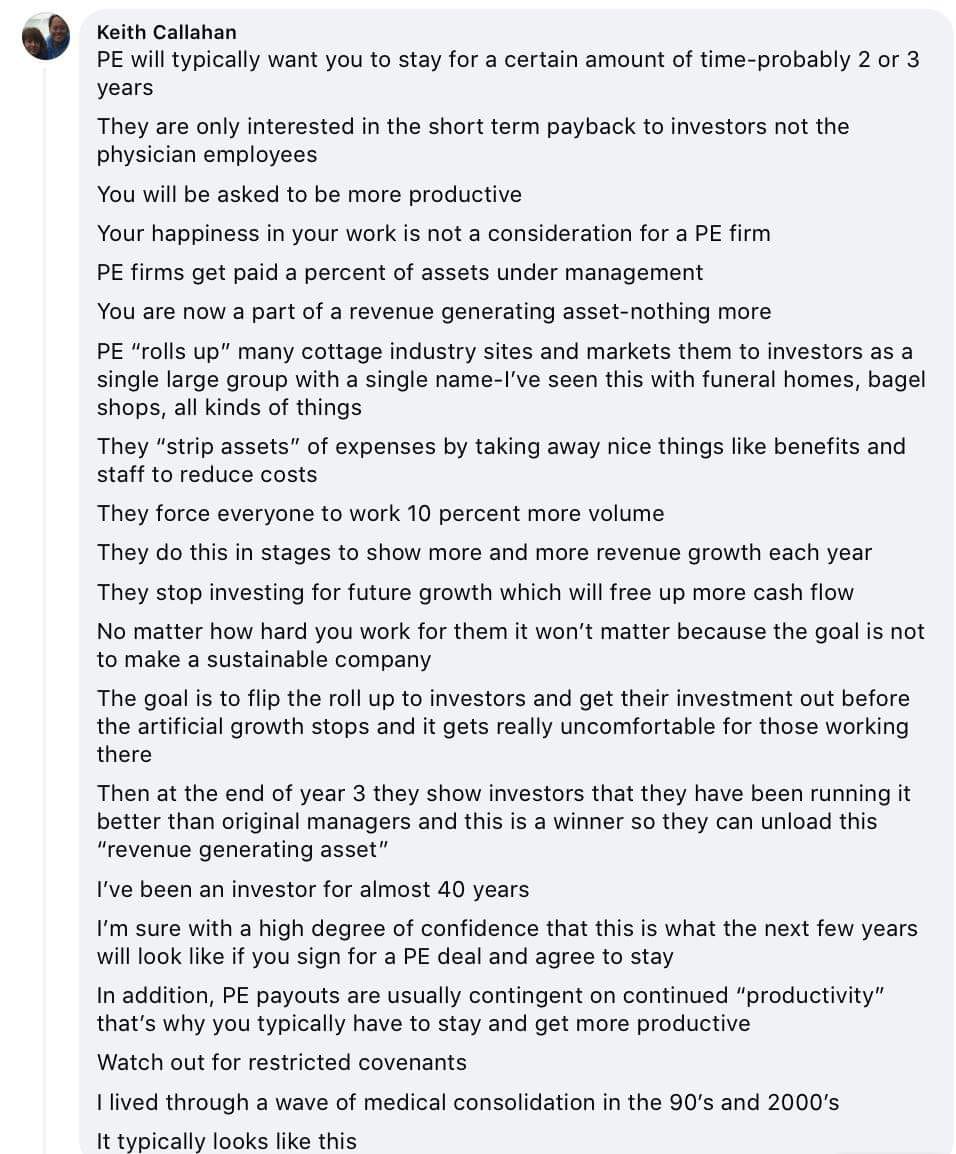The image size is (956, 1154).
Task: Click the vertical comment thread line
Action: [44, 600]
